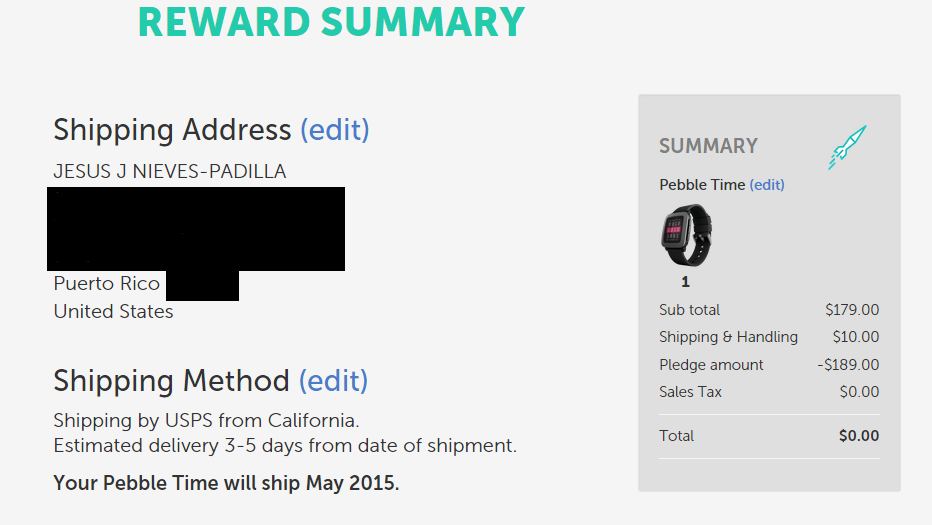Click the rocket icon in the Summary panel
This screenshot has width=932, height=525.
click(848, 147)
